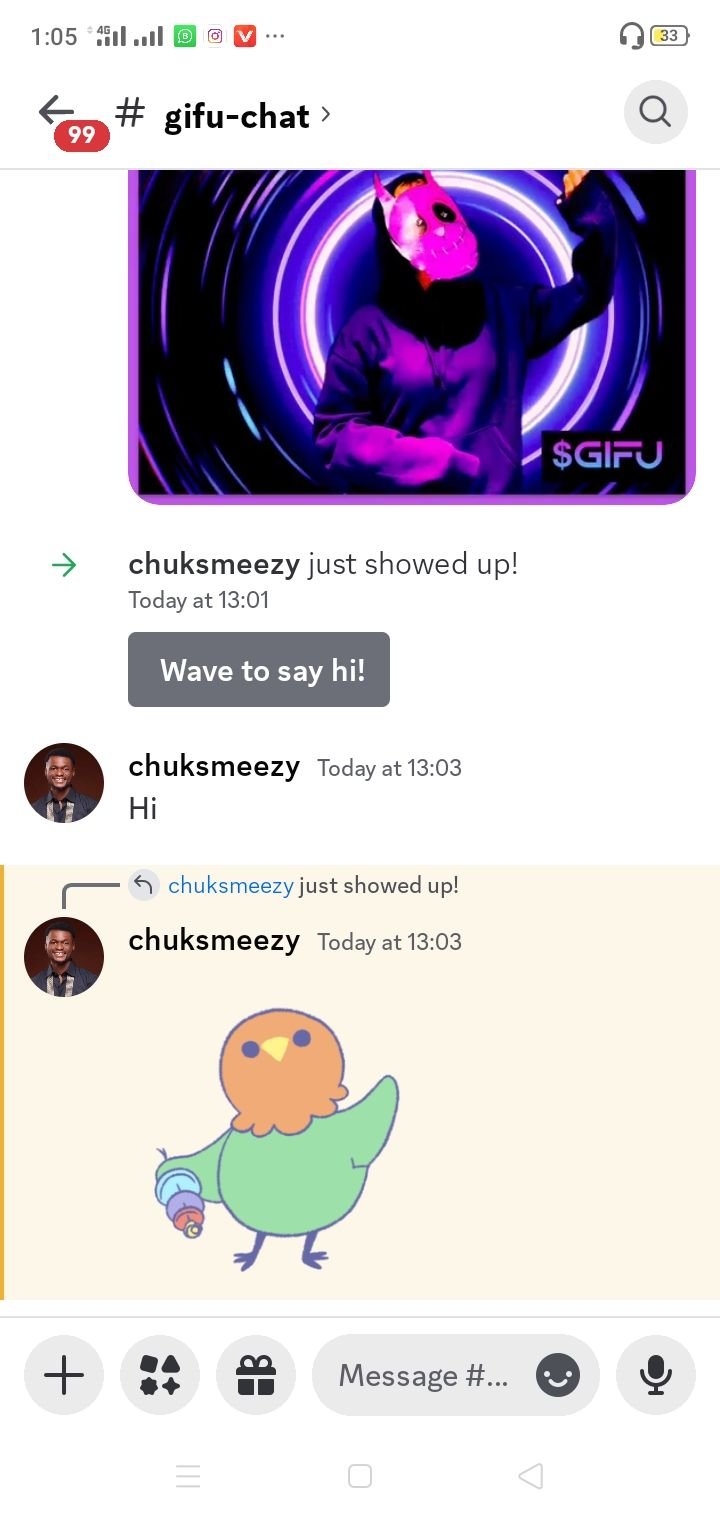The width and height of the screenshot is (720, 1520).
Task: Tap the microphone voice message icon
Action: pyautogui.click(x=656, y=1374)
